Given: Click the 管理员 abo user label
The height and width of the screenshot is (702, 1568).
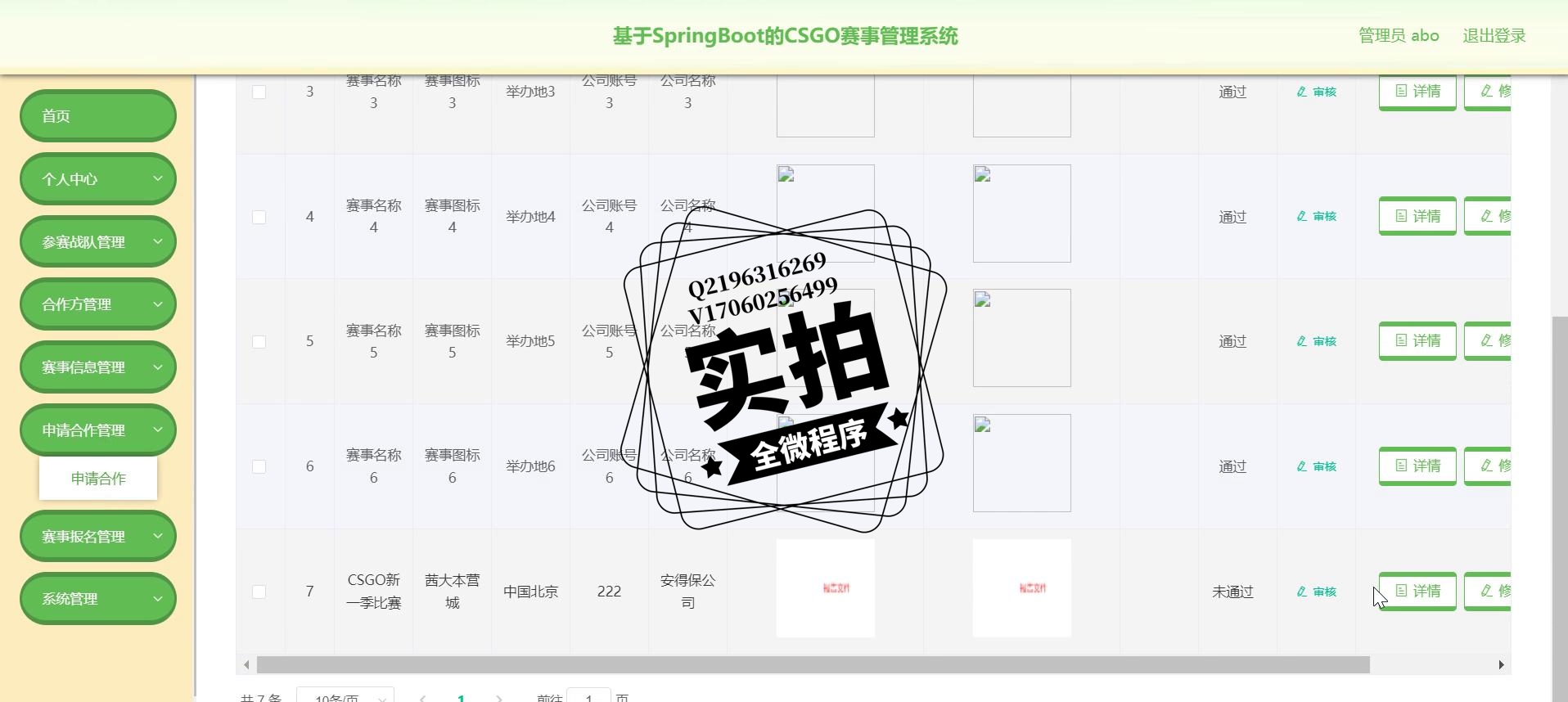Looking at the screenshot, I should (x=1399, y=35).
